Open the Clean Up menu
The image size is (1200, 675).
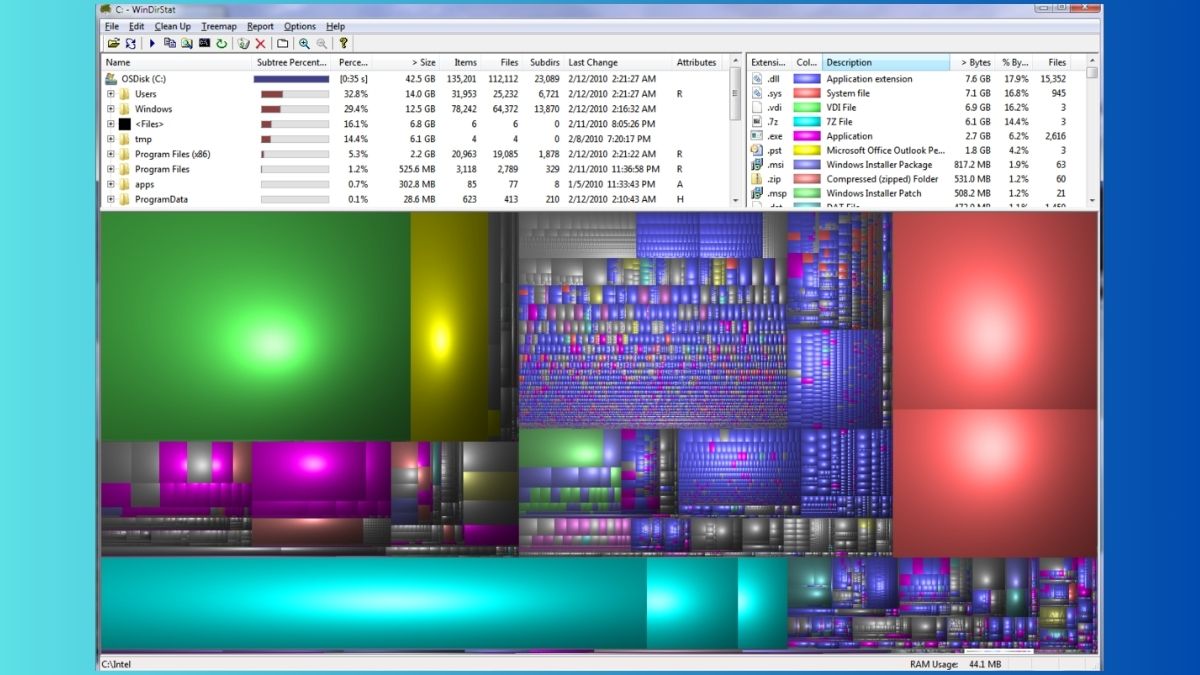point(172,26)
